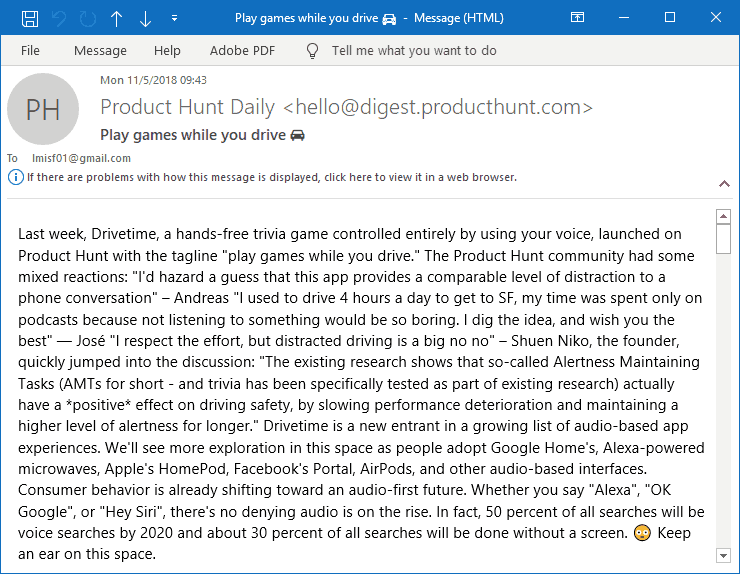This screenshot has width=740, height=574.
Task: Click the vertical scrollbar thumb
Action: click(723, 239)
